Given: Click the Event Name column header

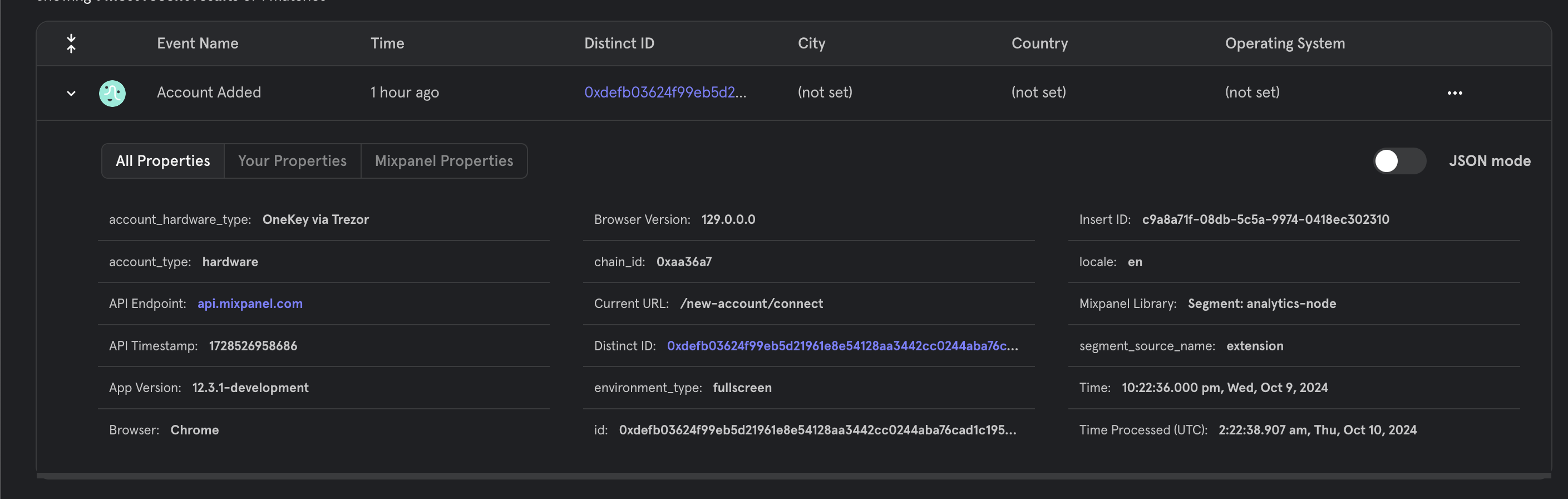Looking at the screenshot, I should pyautogui.click(x=197, y=43).
